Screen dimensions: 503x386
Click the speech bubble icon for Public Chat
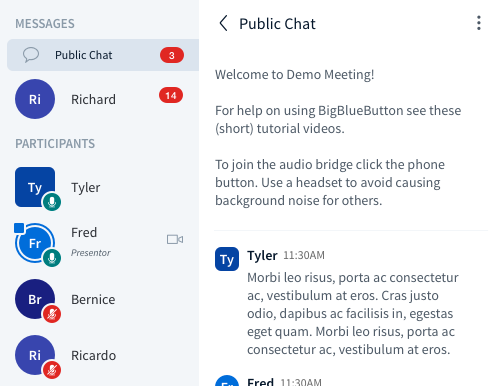31,55
